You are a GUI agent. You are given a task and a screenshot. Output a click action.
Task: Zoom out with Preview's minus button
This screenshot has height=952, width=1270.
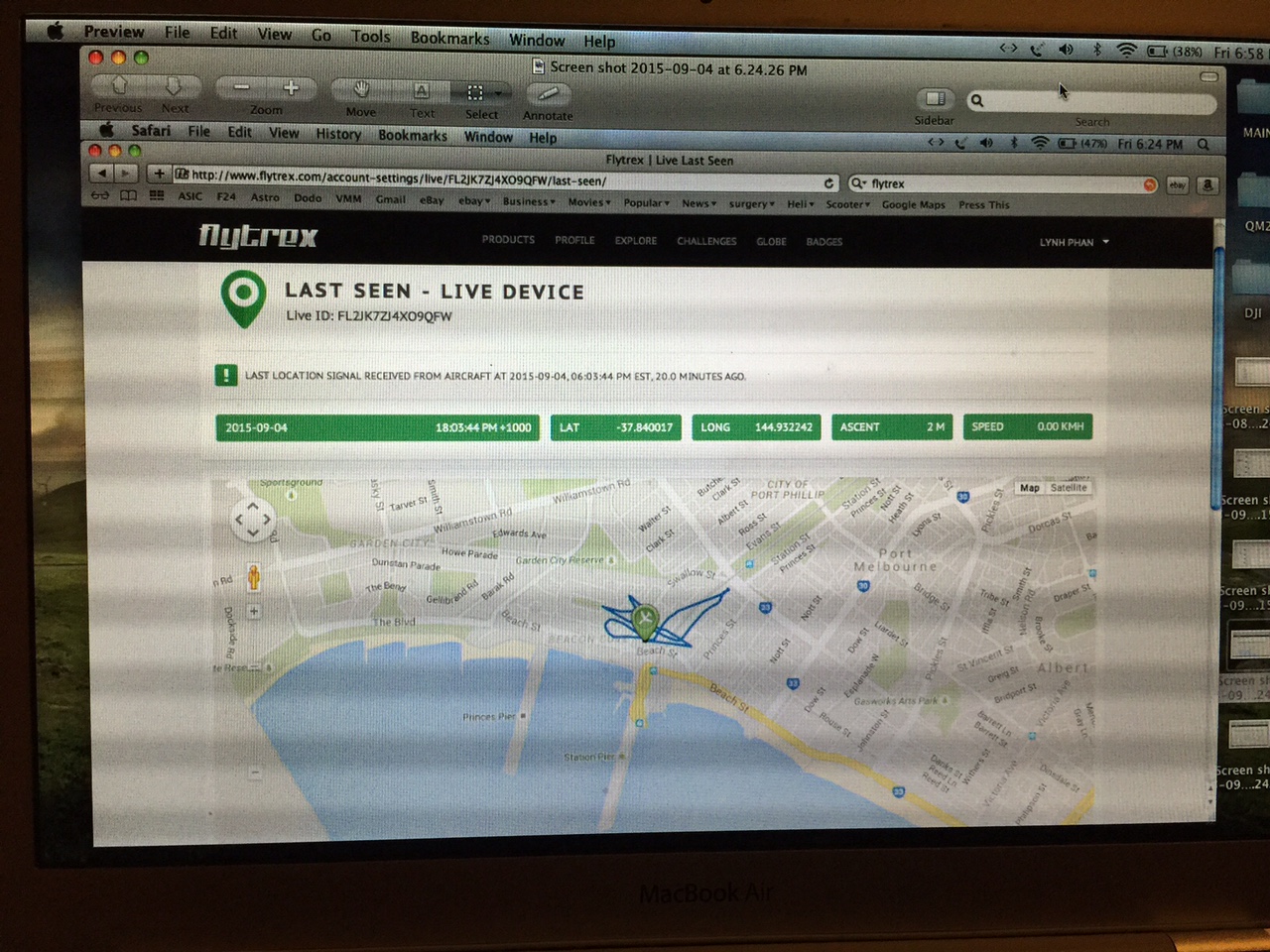[241, 88]
